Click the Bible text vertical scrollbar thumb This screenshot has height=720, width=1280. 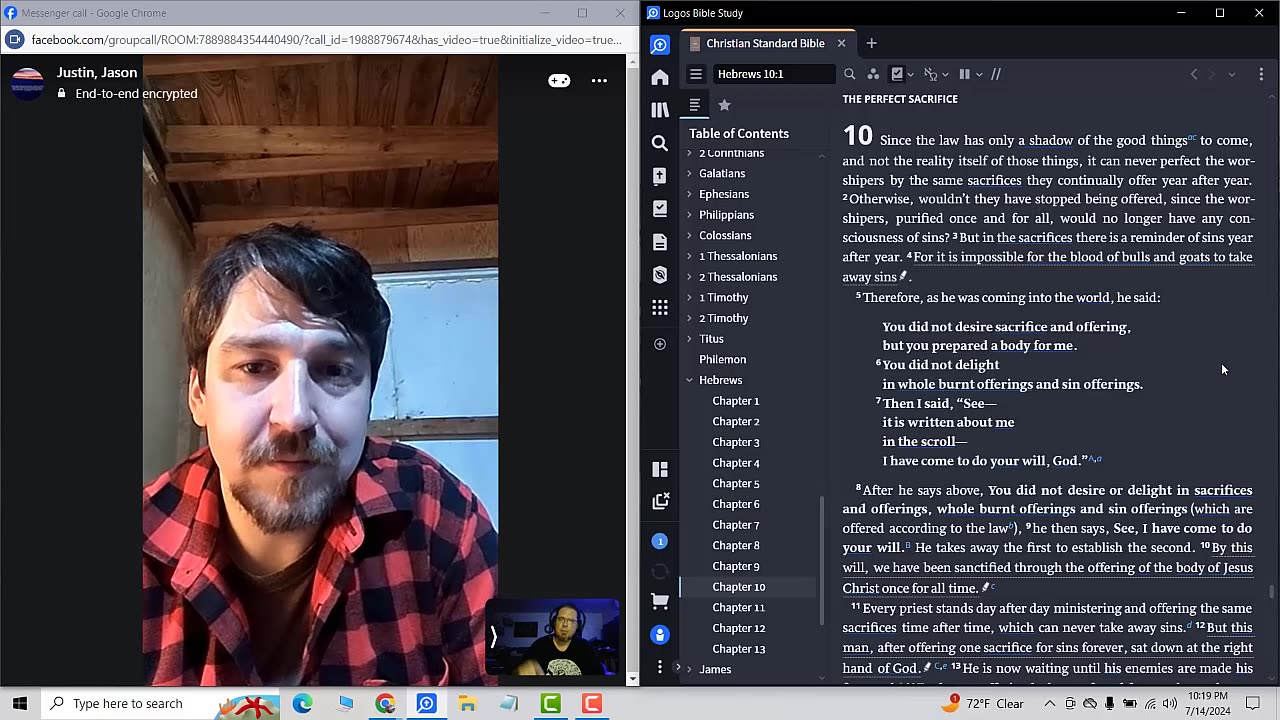tap(1272, 592)
